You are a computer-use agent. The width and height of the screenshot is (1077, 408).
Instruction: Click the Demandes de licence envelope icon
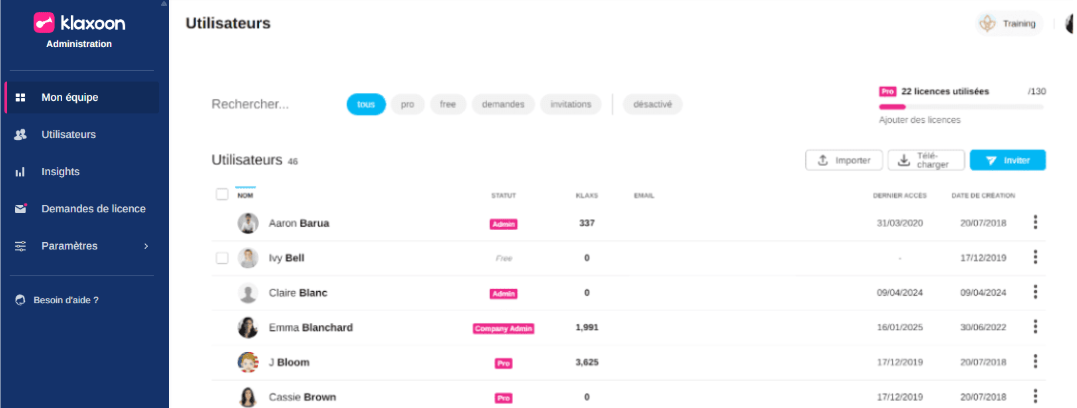click(x=20, y=209)
